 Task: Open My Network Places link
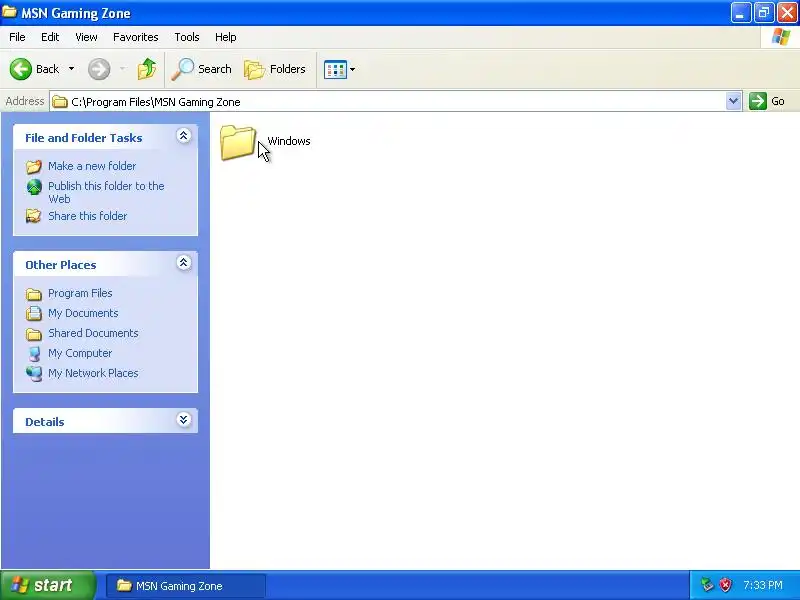(x=93, y=373)
